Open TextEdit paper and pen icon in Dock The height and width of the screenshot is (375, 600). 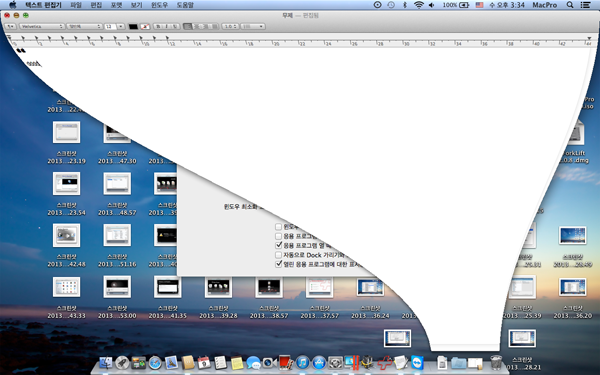coord(401,362)
